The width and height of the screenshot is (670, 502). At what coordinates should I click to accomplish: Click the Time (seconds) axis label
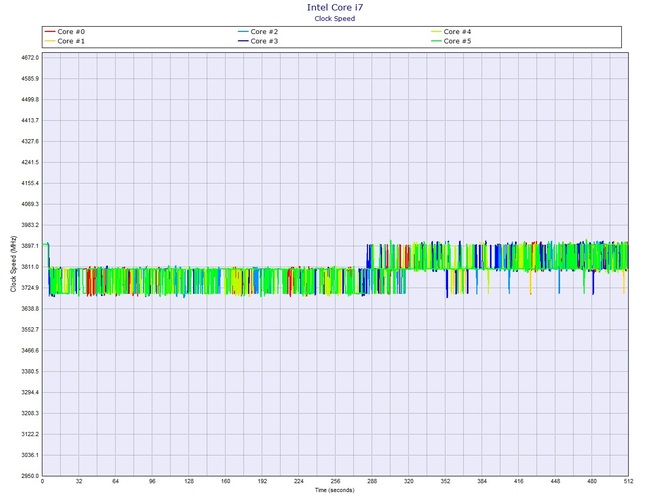click(x=335, y=490)
